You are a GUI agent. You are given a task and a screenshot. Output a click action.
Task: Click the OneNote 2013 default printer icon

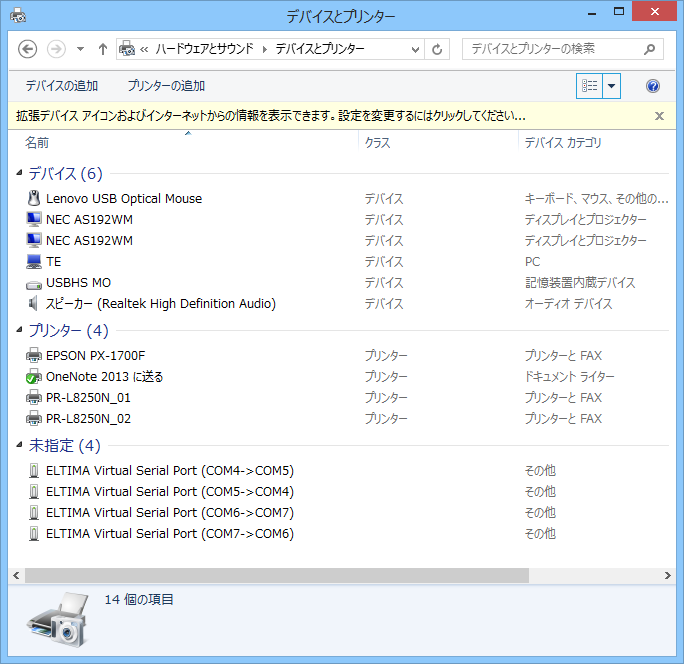[x=34, y=376]
